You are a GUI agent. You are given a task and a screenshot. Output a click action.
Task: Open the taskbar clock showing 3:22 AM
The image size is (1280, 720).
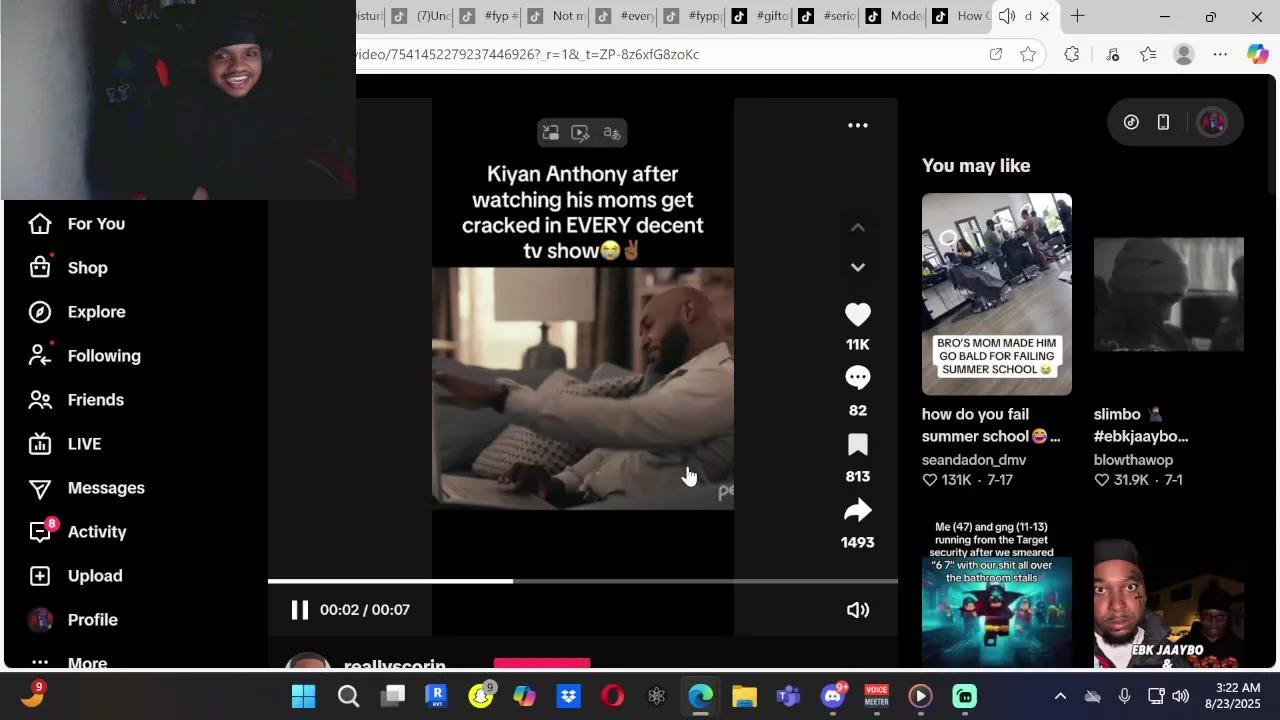tap(1233, 696)
